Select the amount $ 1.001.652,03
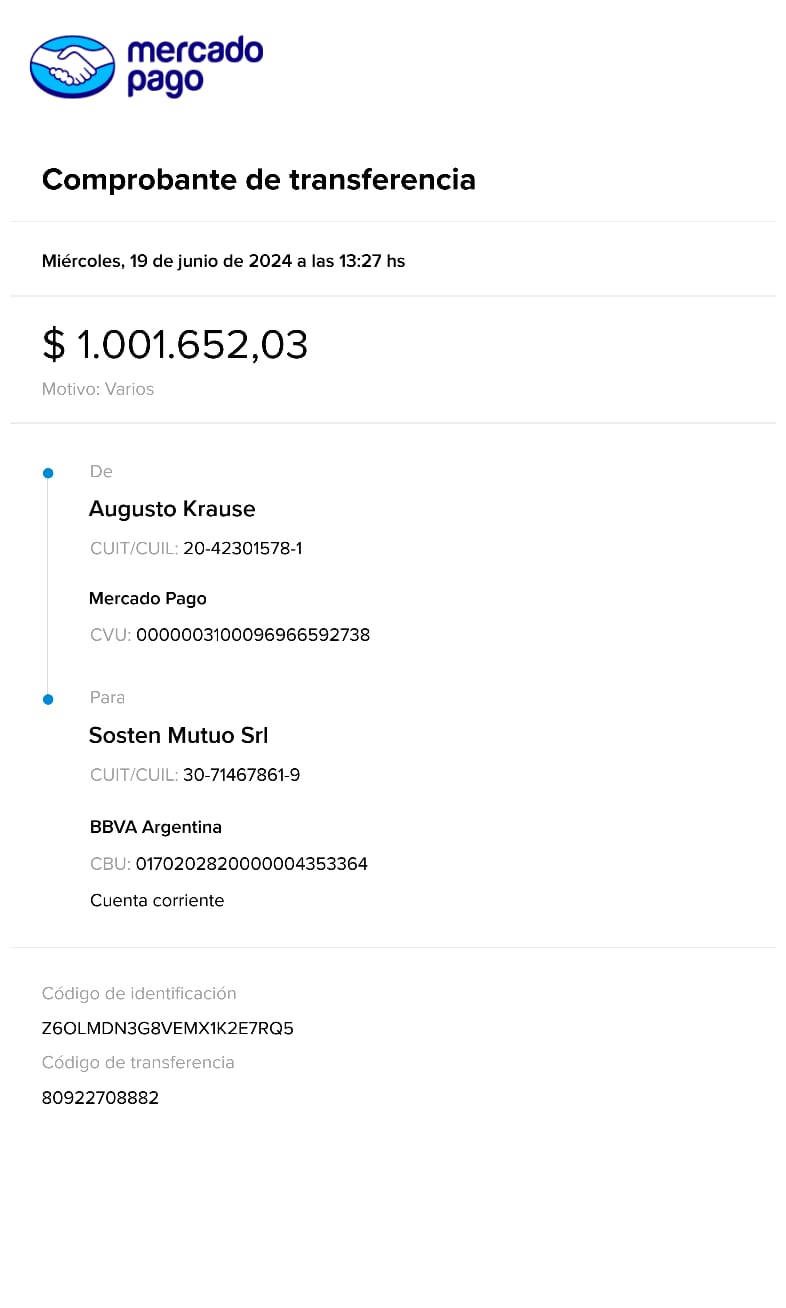Image resolution: width=786 pixels, height=1308 pixels. click(175, 344)
